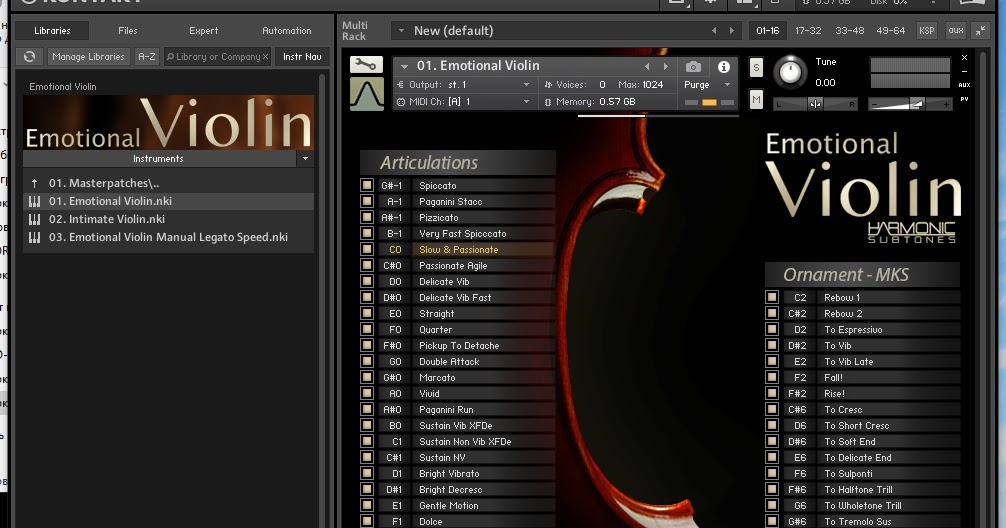Click piano icon beside 02. Intimate Violin.nki

point(35,219)
